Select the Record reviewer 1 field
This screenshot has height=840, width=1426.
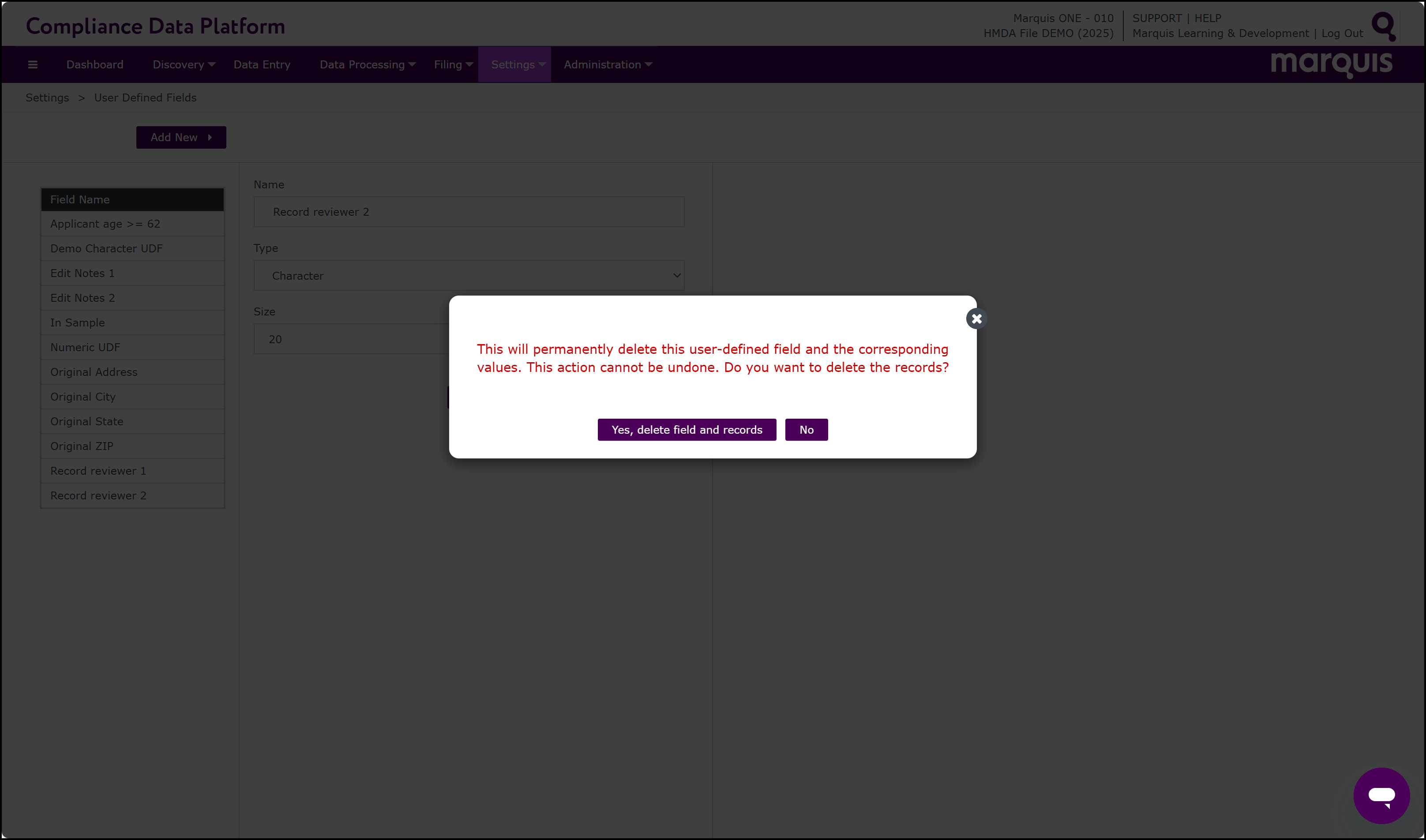pos(132,471)
